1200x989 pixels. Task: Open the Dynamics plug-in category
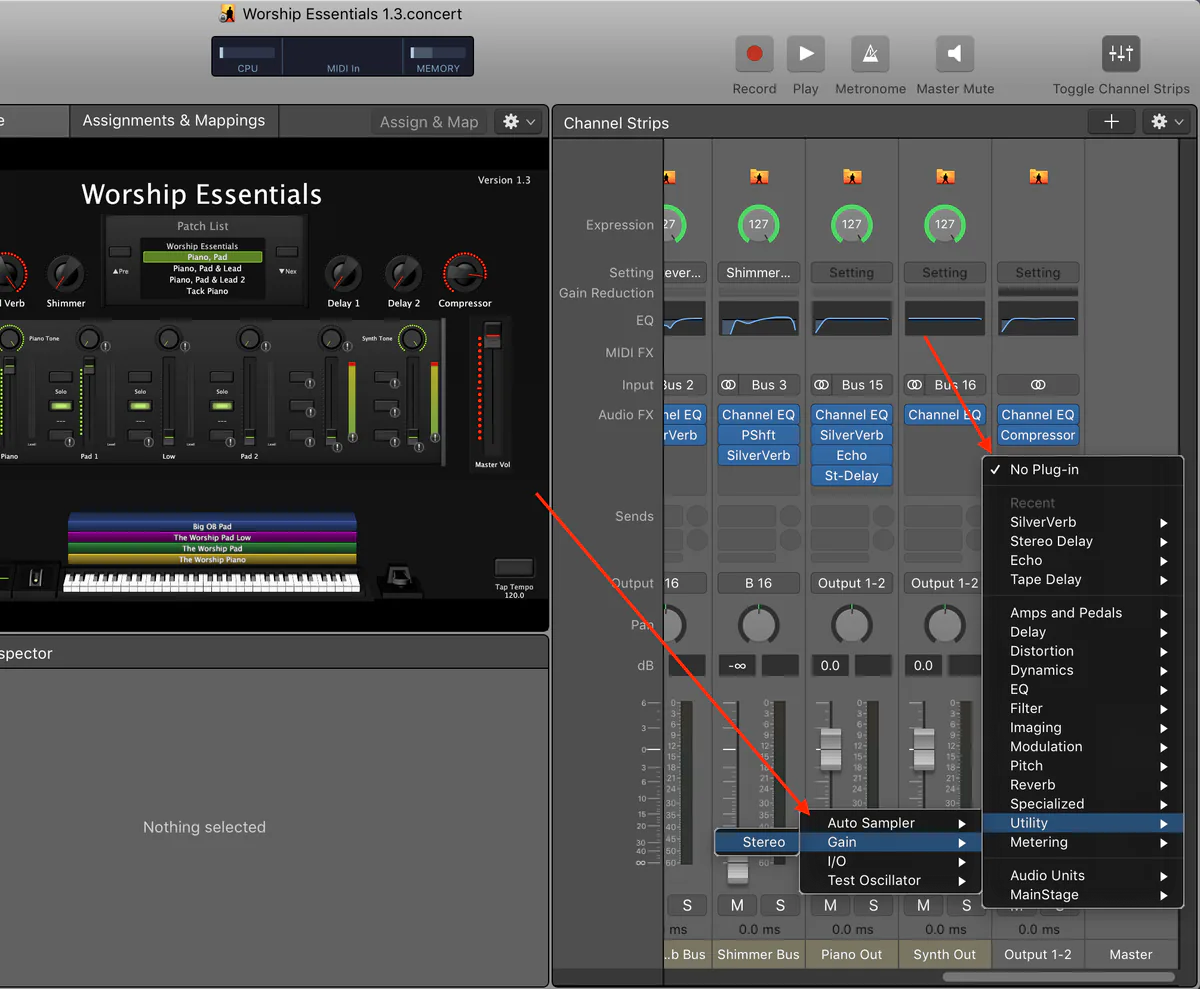[x=1083, y=671]
